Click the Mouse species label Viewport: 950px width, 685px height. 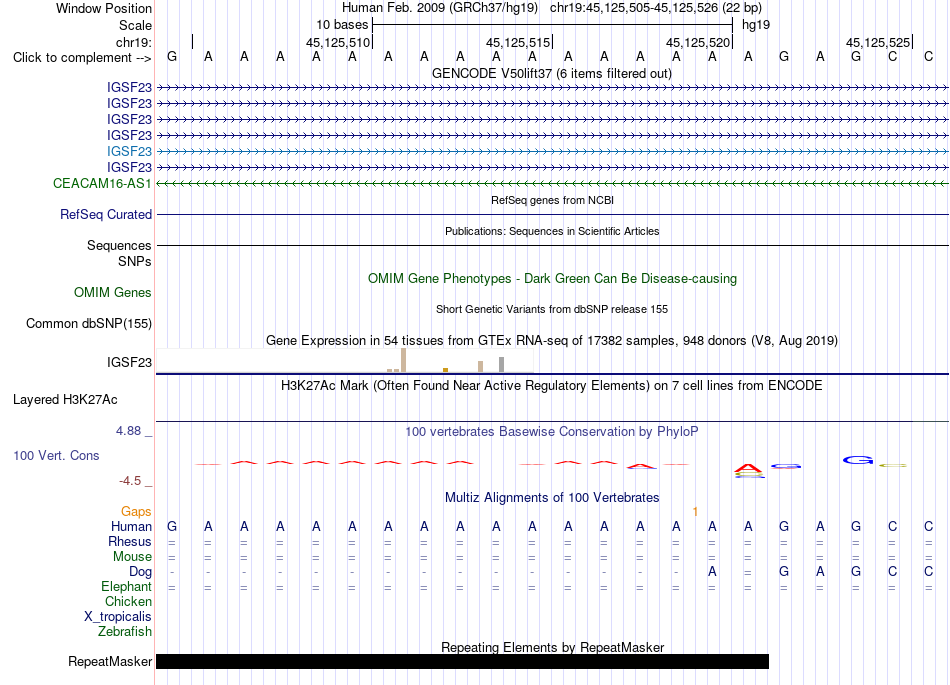pos(132,557)
